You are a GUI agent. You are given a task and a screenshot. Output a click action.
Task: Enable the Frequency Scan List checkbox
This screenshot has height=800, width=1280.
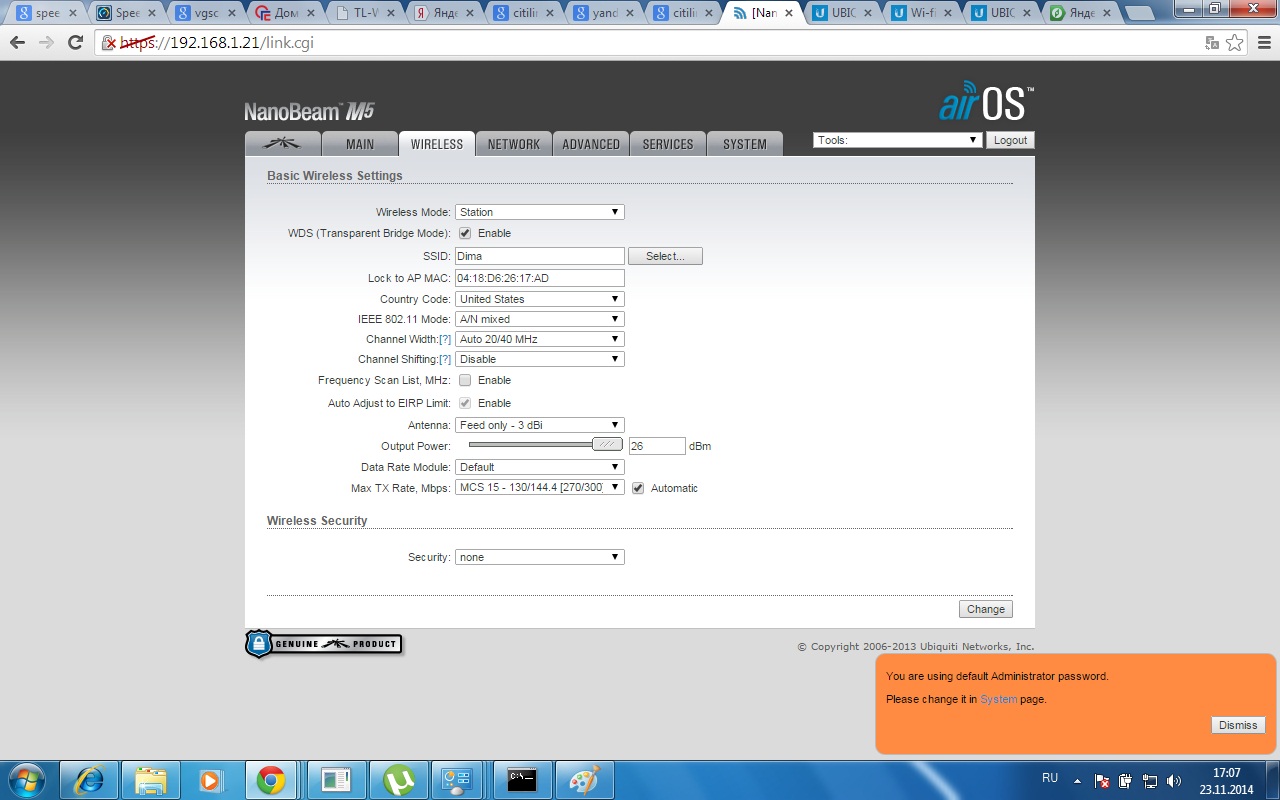[x=465, y=380]
